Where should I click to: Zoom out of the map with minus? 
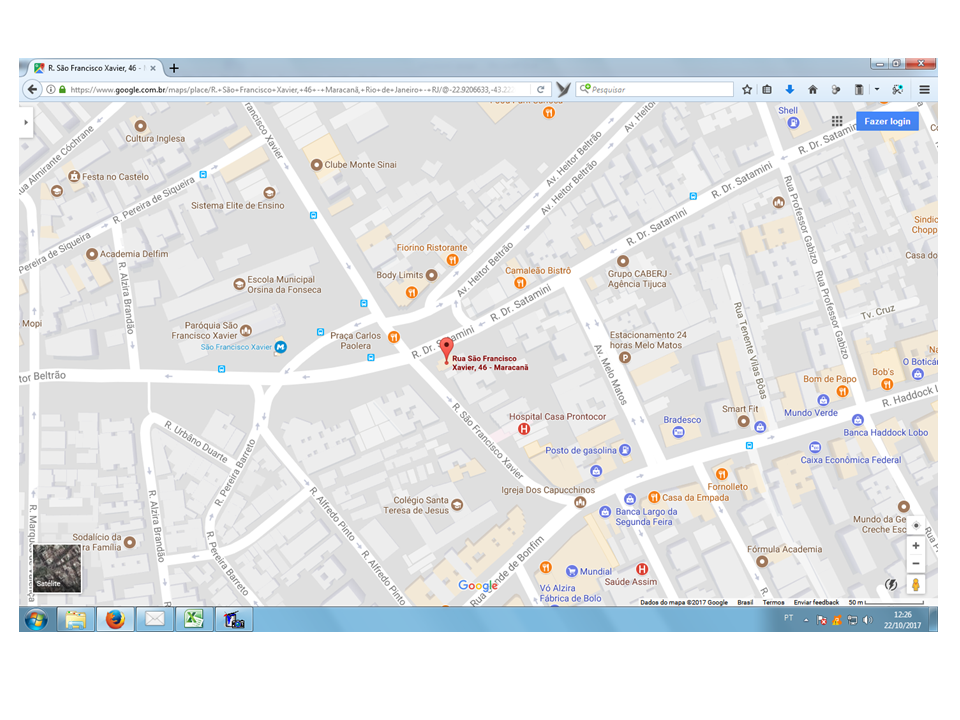point(916,563)
